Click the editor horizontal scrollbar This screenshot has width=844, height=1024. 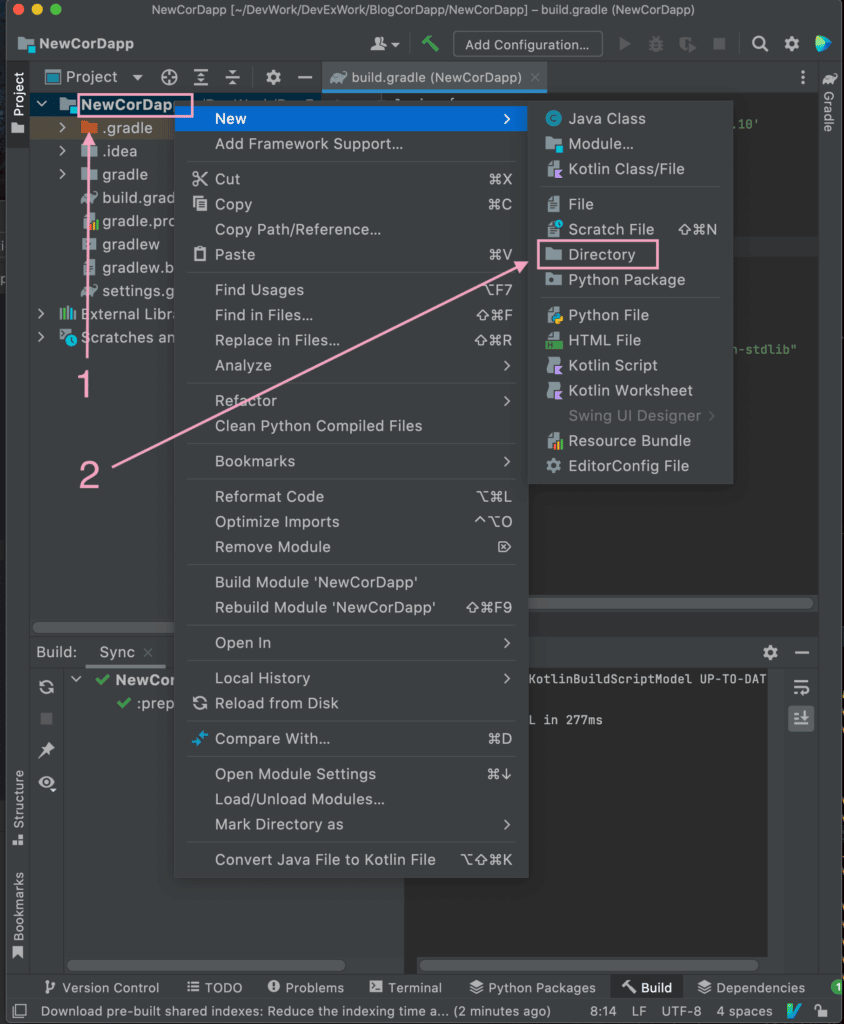pos(670,603)
